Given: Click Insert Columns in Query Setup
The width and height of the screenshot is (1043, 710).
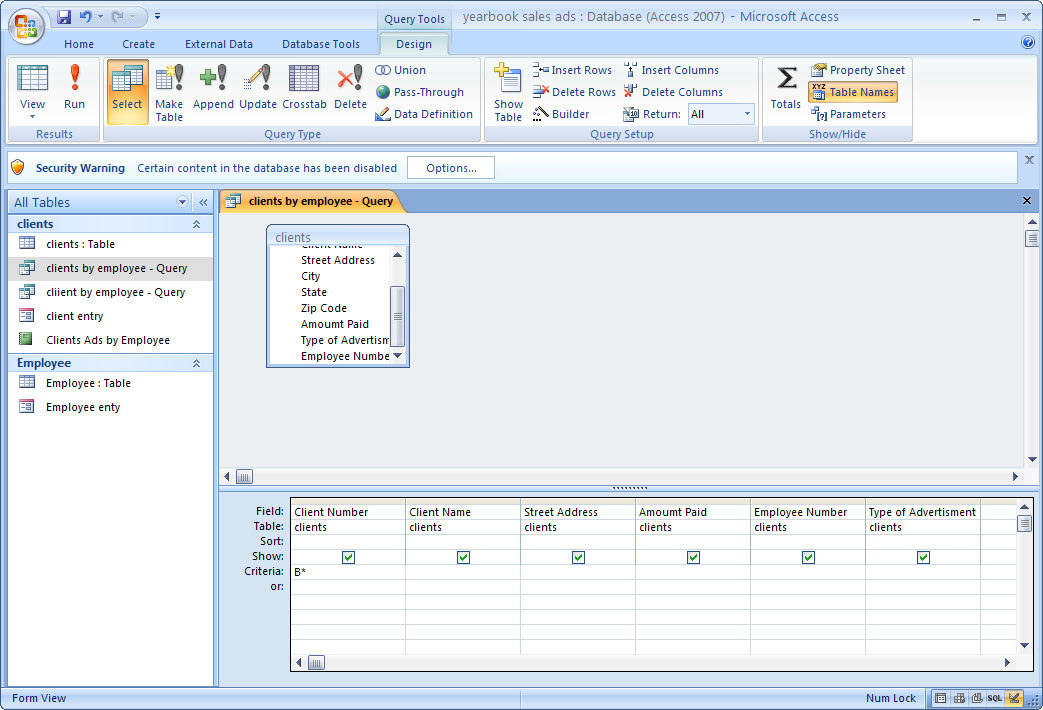Looking at the screenshot, I should coord(671,70).
